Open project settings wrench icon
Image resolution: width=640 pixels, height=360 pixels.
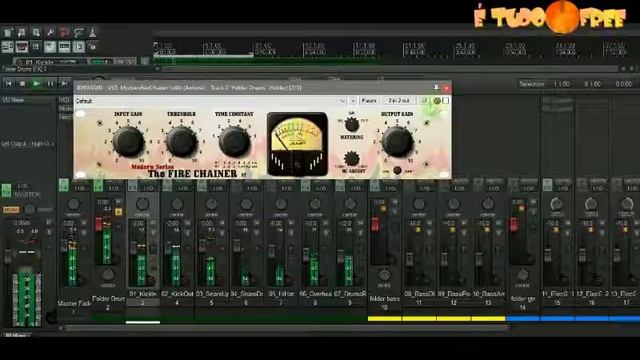50,33
